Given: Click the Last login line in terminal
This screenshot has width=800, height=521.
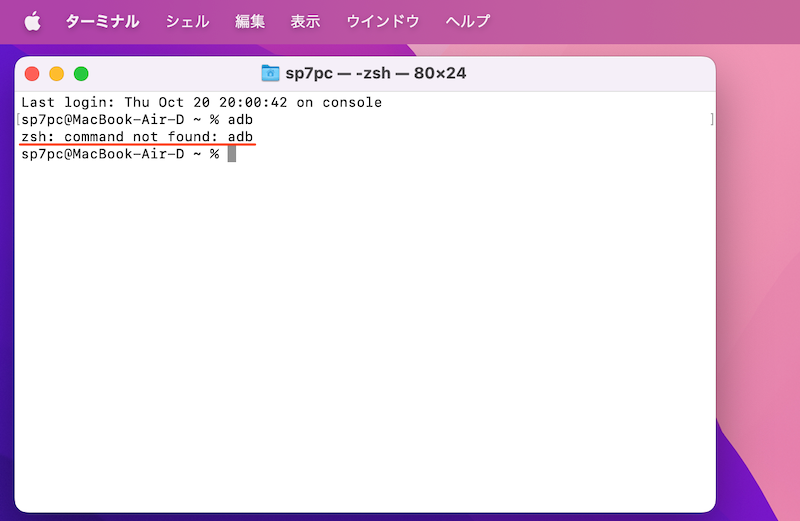Looking at the screenshot, I should [x=201, y=102].
